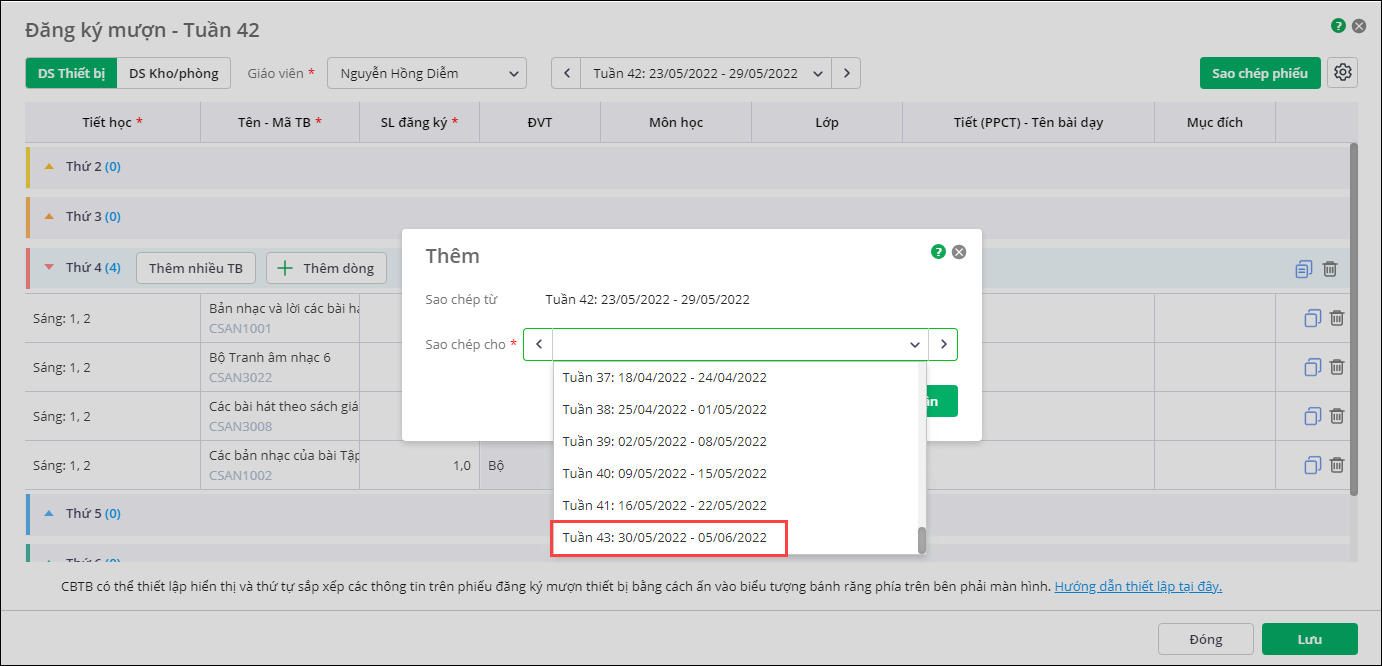Choose Tuần 40 from the list

tap(664, 473)
